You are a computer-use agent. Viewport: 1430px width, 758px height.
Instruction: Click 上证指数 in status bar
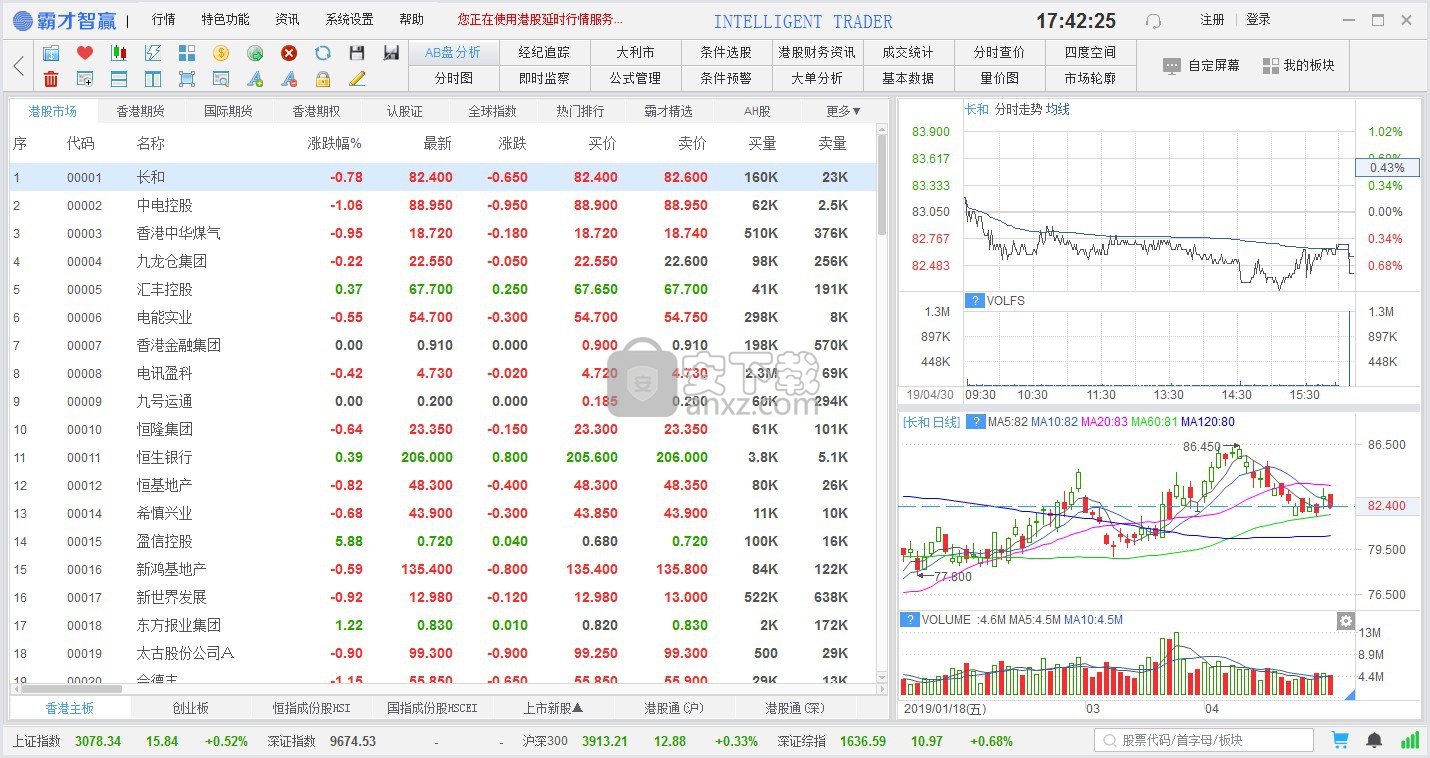[37, 741]
